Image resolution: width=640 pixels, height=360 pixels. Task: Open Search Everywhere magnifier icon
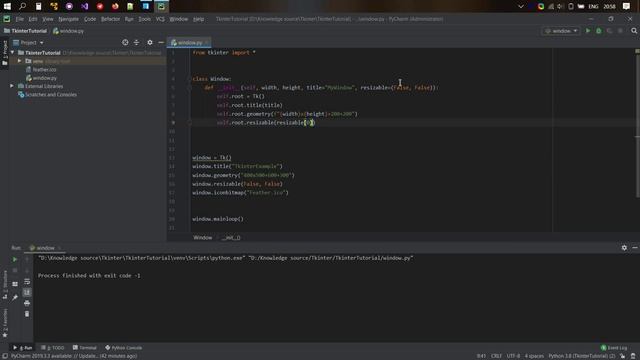pyautogui.click(x=634, y=31)
